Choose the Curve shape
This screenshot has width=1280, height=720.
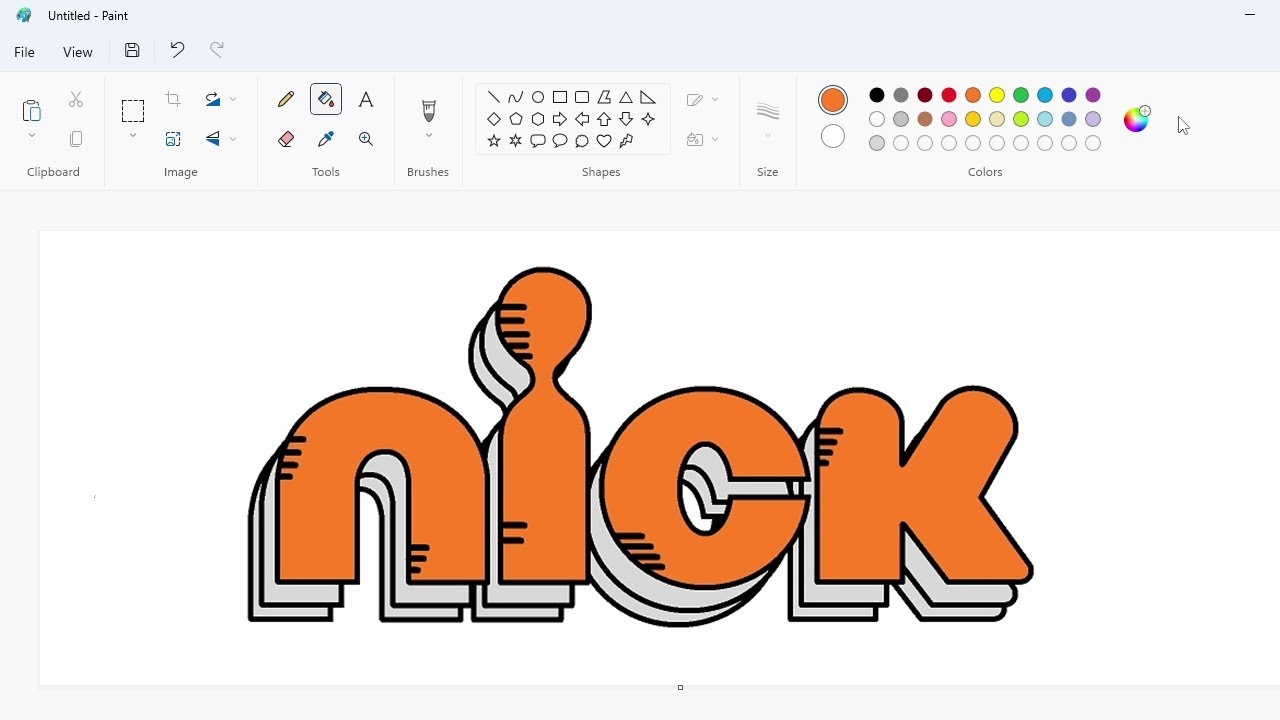[x=516, y=97]
